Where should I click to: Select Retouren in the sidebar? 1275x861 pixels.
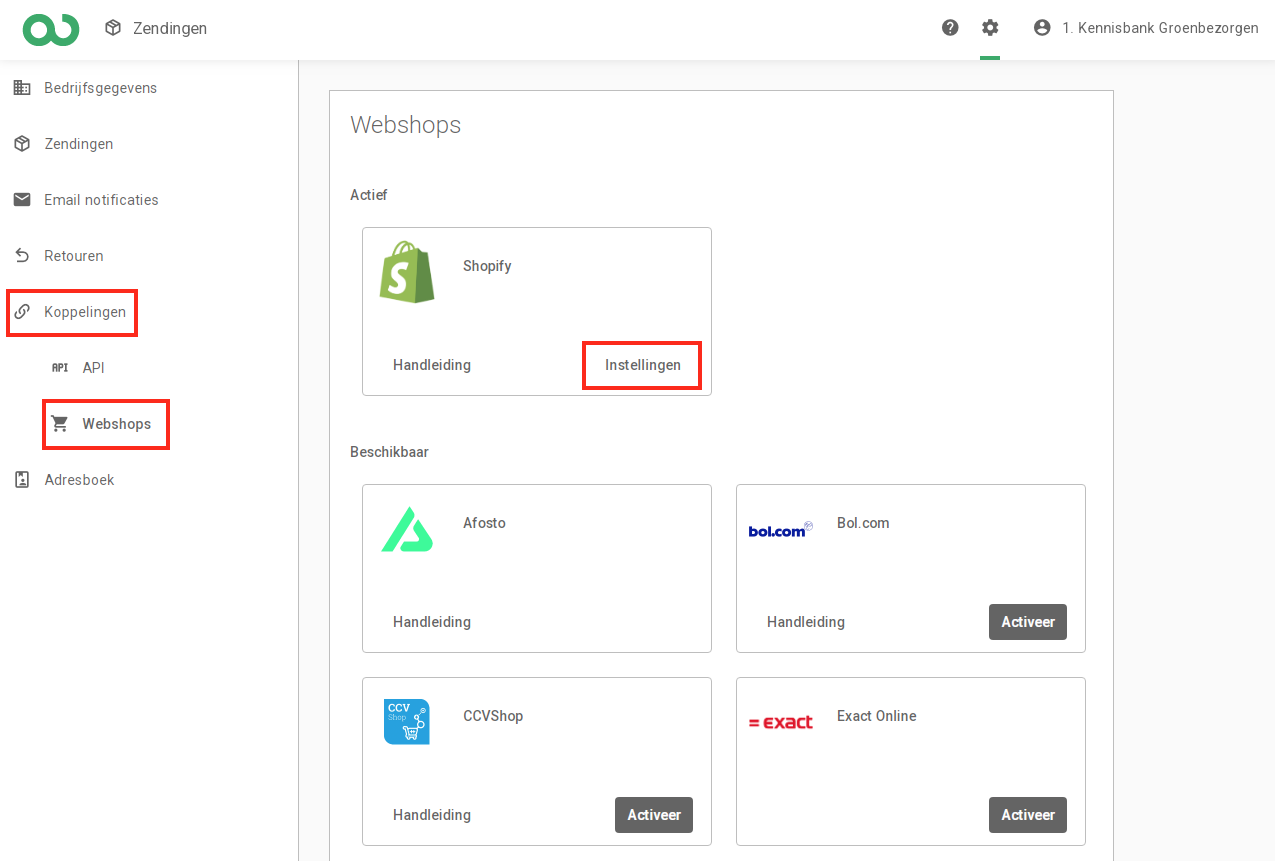(73, 256)
